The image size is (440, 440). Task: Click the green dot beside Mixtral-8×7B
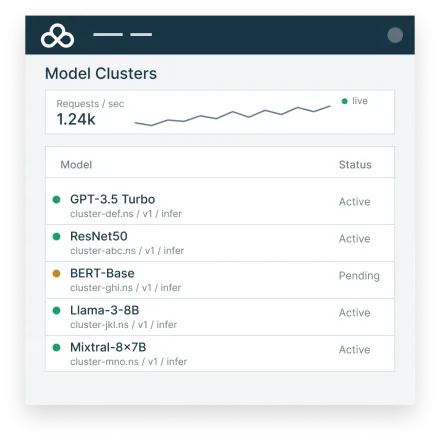pos(57,347)
